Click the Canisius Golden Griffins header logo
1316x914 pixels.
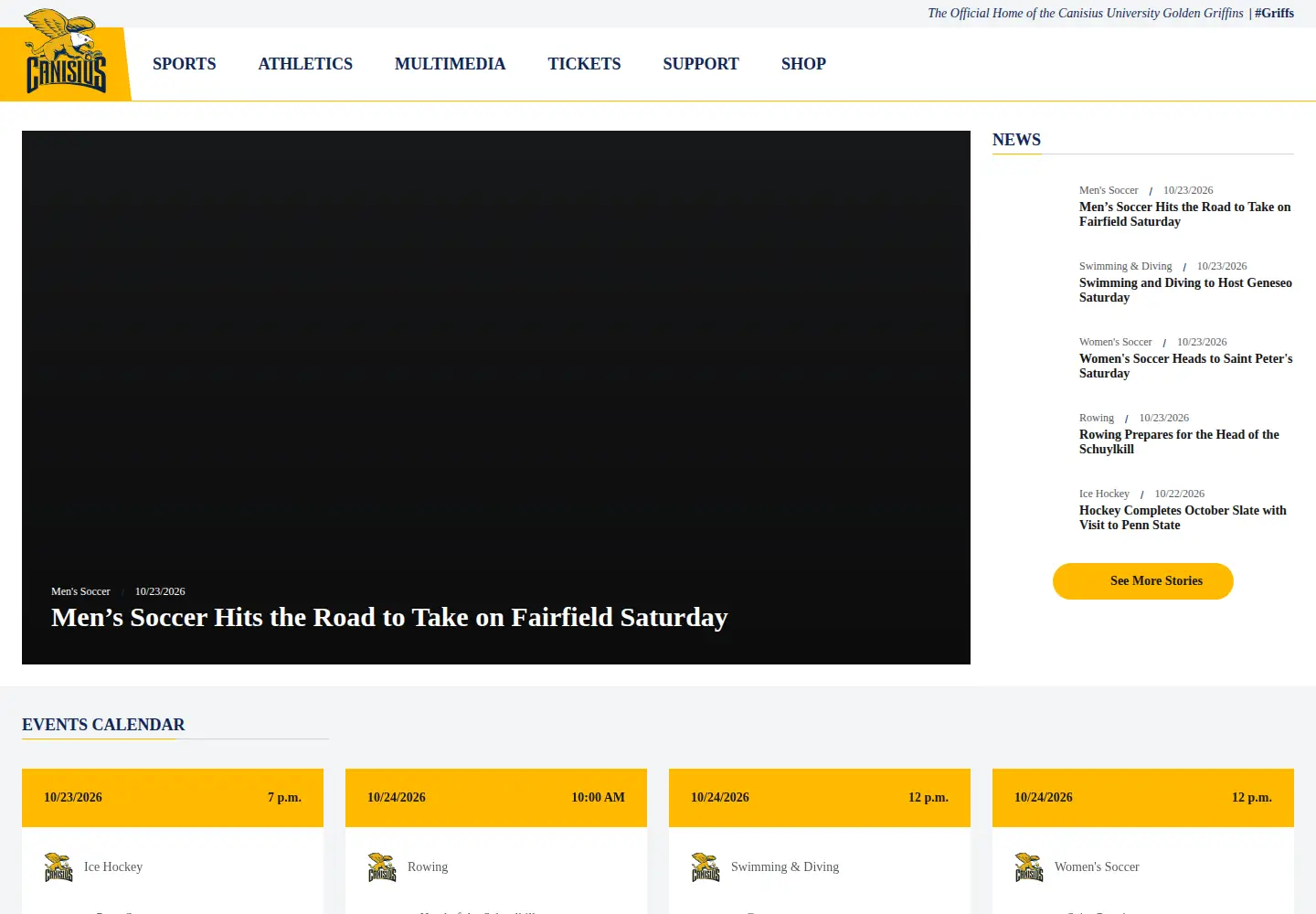tap(65, 51)
